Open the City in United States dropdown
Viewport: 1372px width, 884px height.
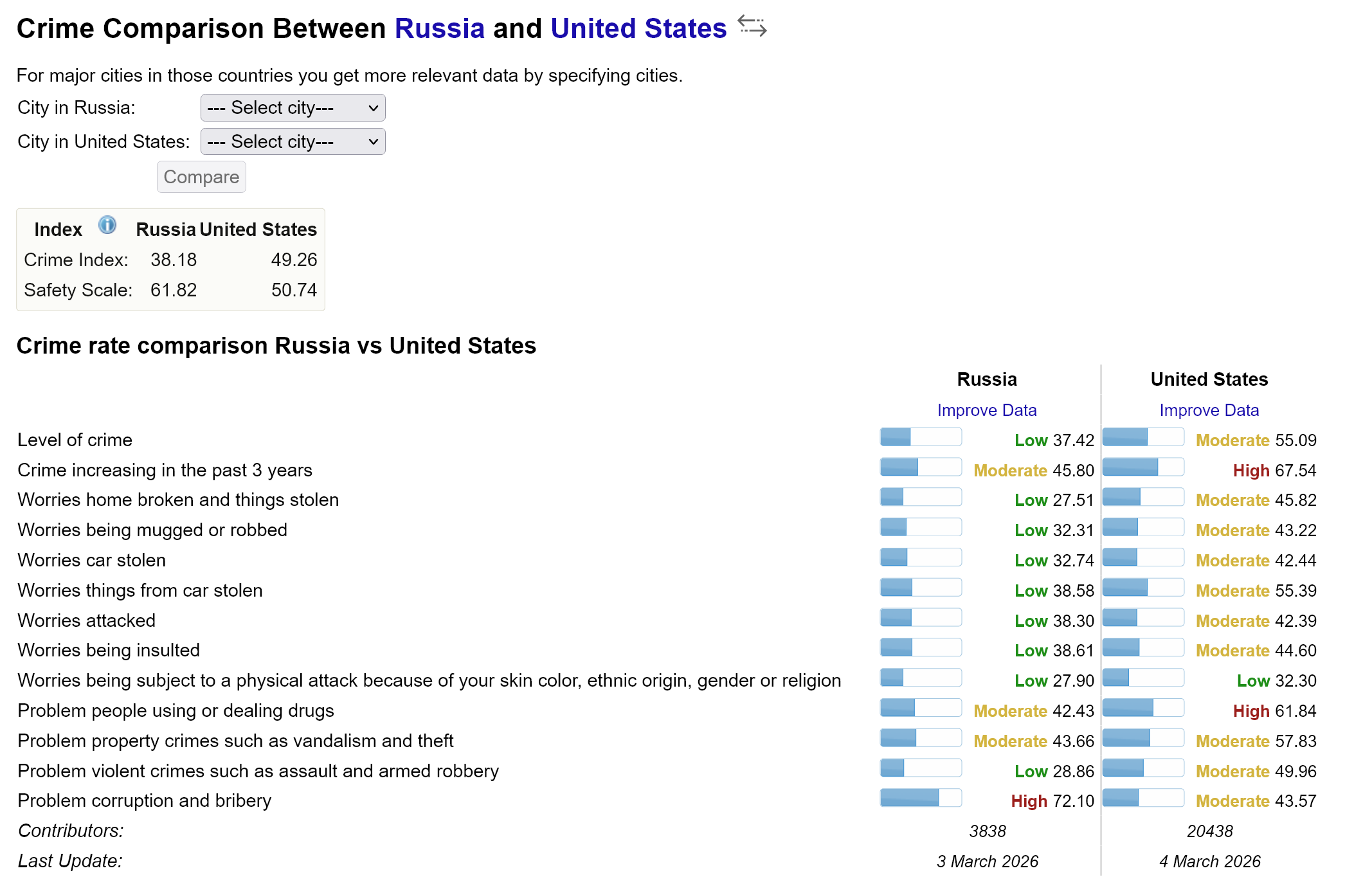click(293, 141)
